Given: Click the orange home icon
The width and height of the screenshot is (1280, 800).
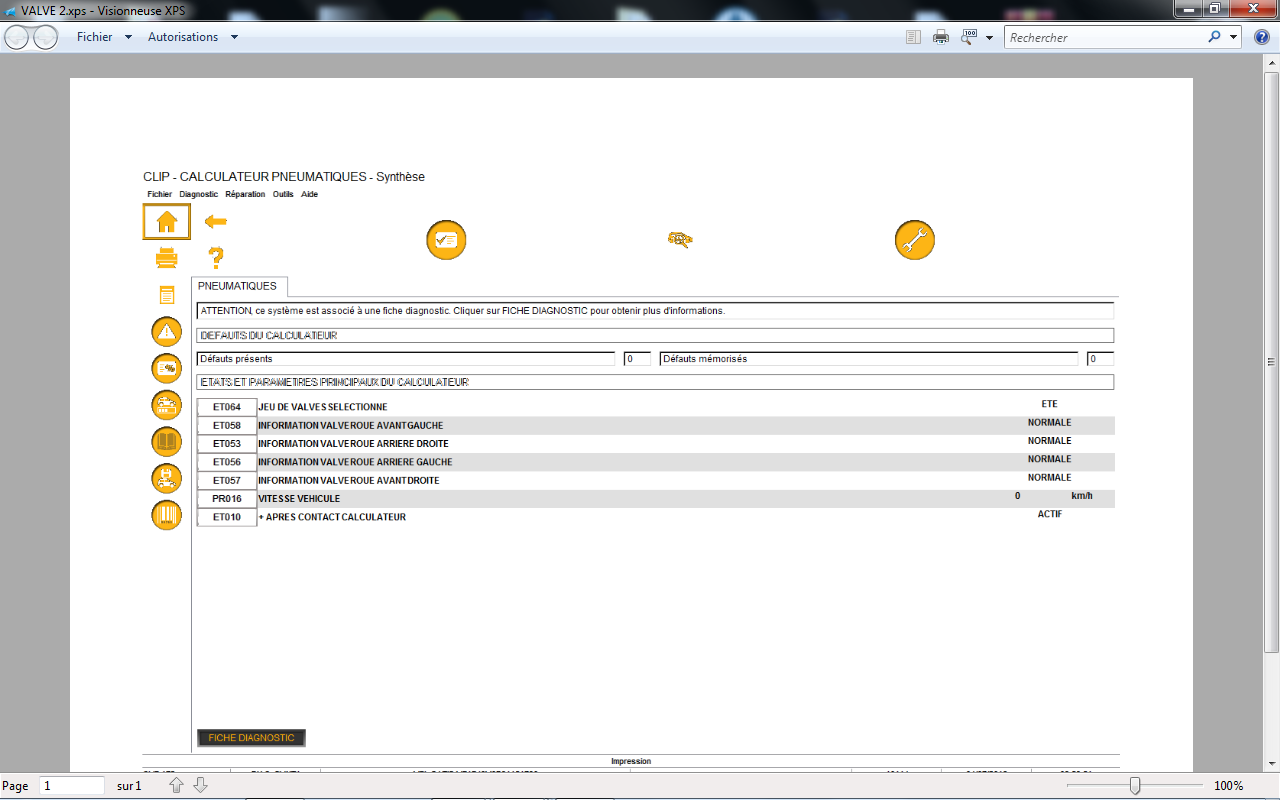Looking at the screenshot, I should pyautogui.click(x=167, y=222).
